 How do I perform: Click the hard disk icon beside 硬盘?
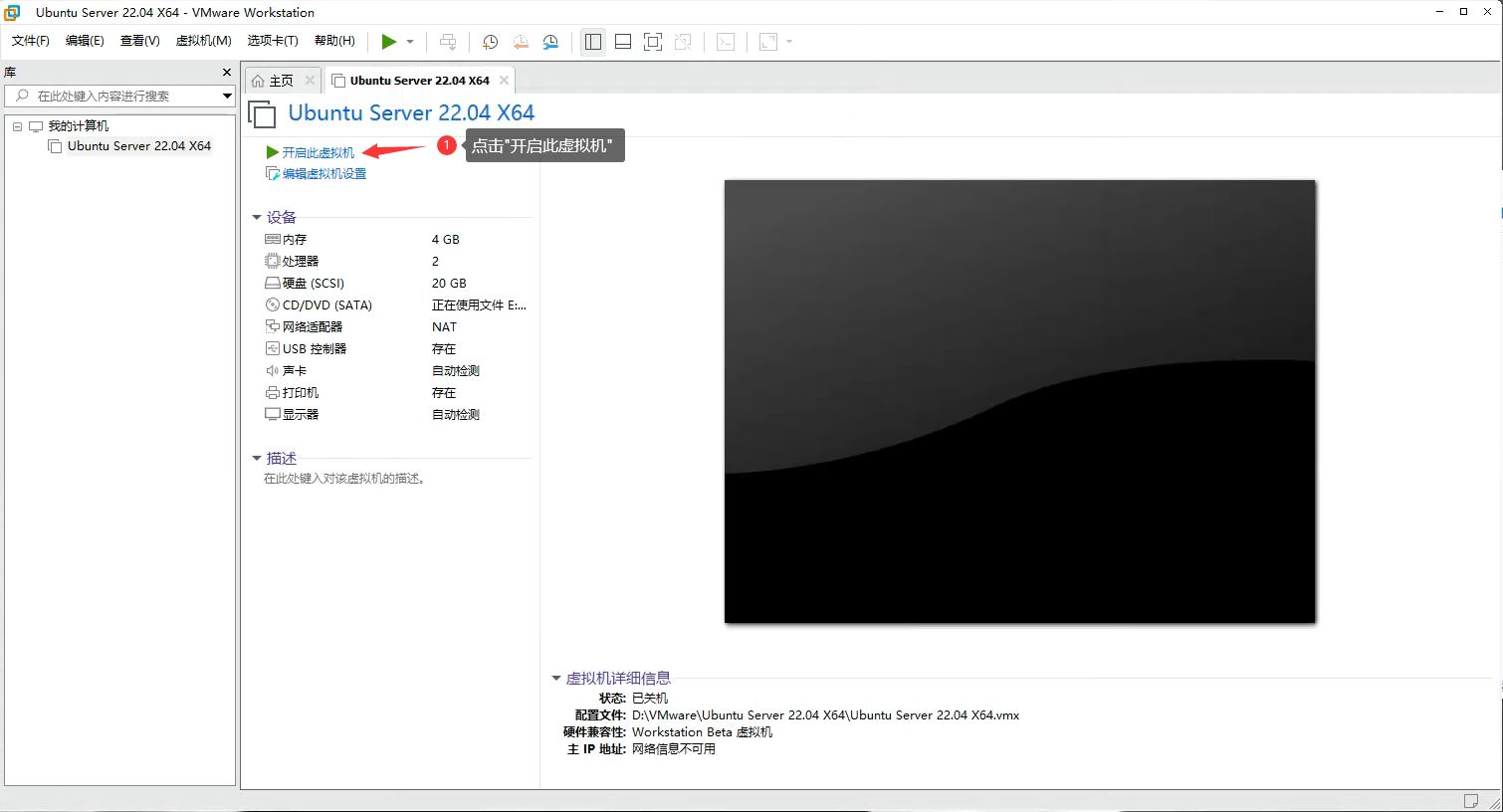coord(273,284)
